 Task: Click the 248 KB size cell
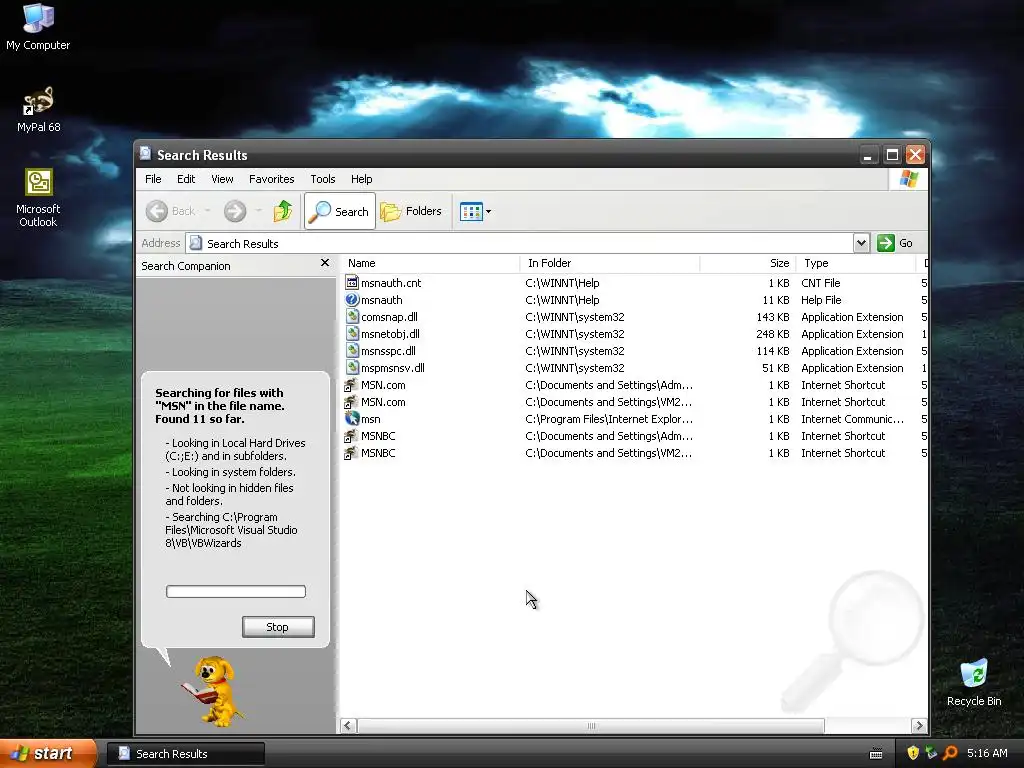coord(773,334)
